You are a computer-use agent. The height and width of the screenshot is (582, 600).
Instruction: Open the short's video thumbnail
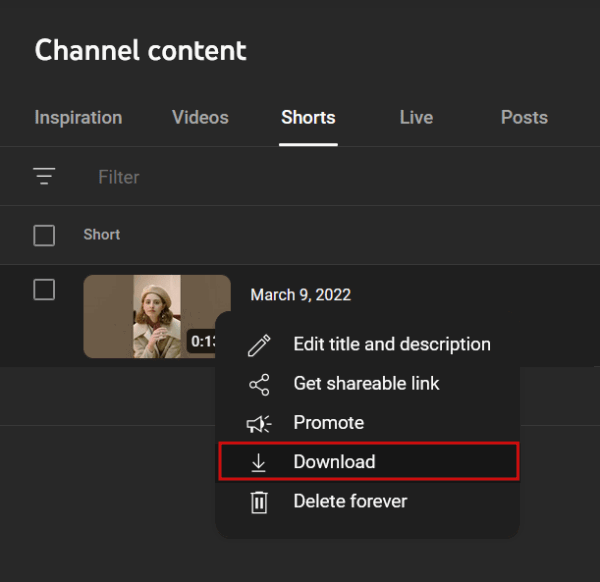157,316
